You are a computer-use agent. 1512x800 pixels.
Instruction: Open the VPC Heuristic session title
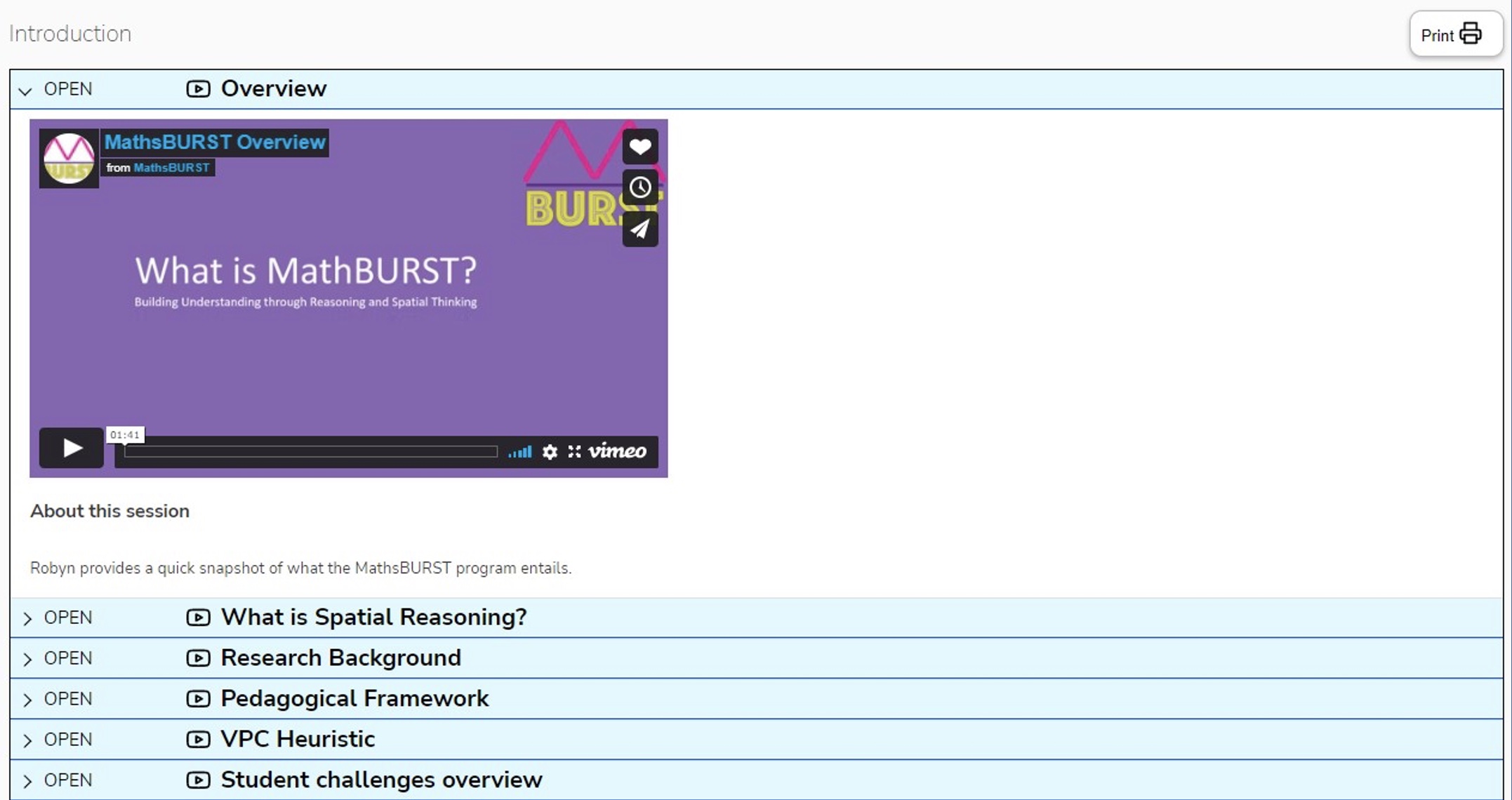(x=298, y=739)
